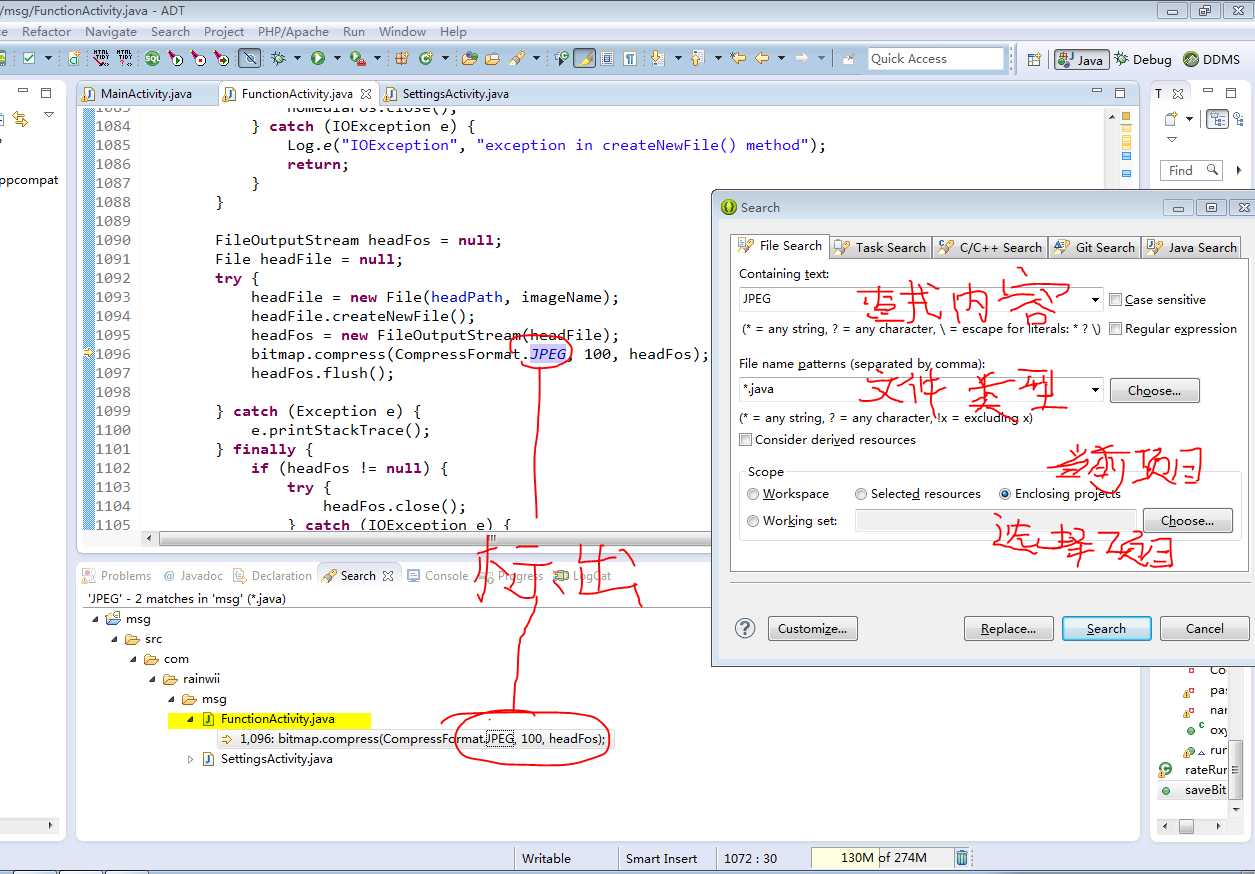Click the Debug bug toolbar icon
The height and width of the screenshot is (874, 1255).
[278, 58]
